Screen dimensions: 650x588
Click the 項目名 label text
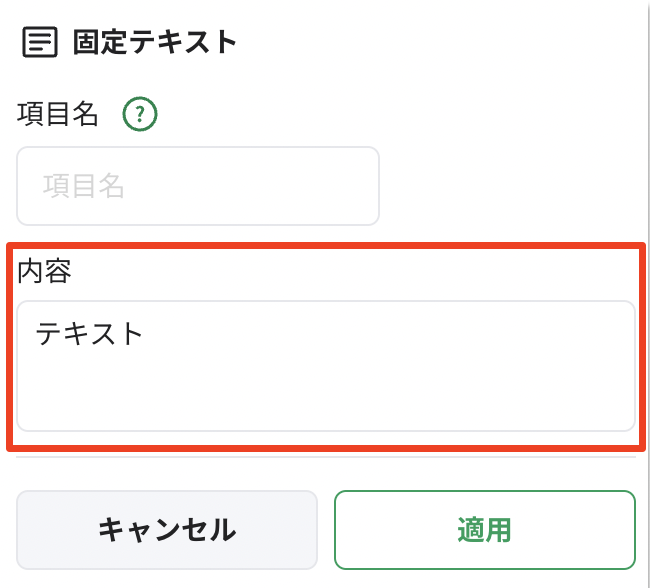[x=58, y=115]
